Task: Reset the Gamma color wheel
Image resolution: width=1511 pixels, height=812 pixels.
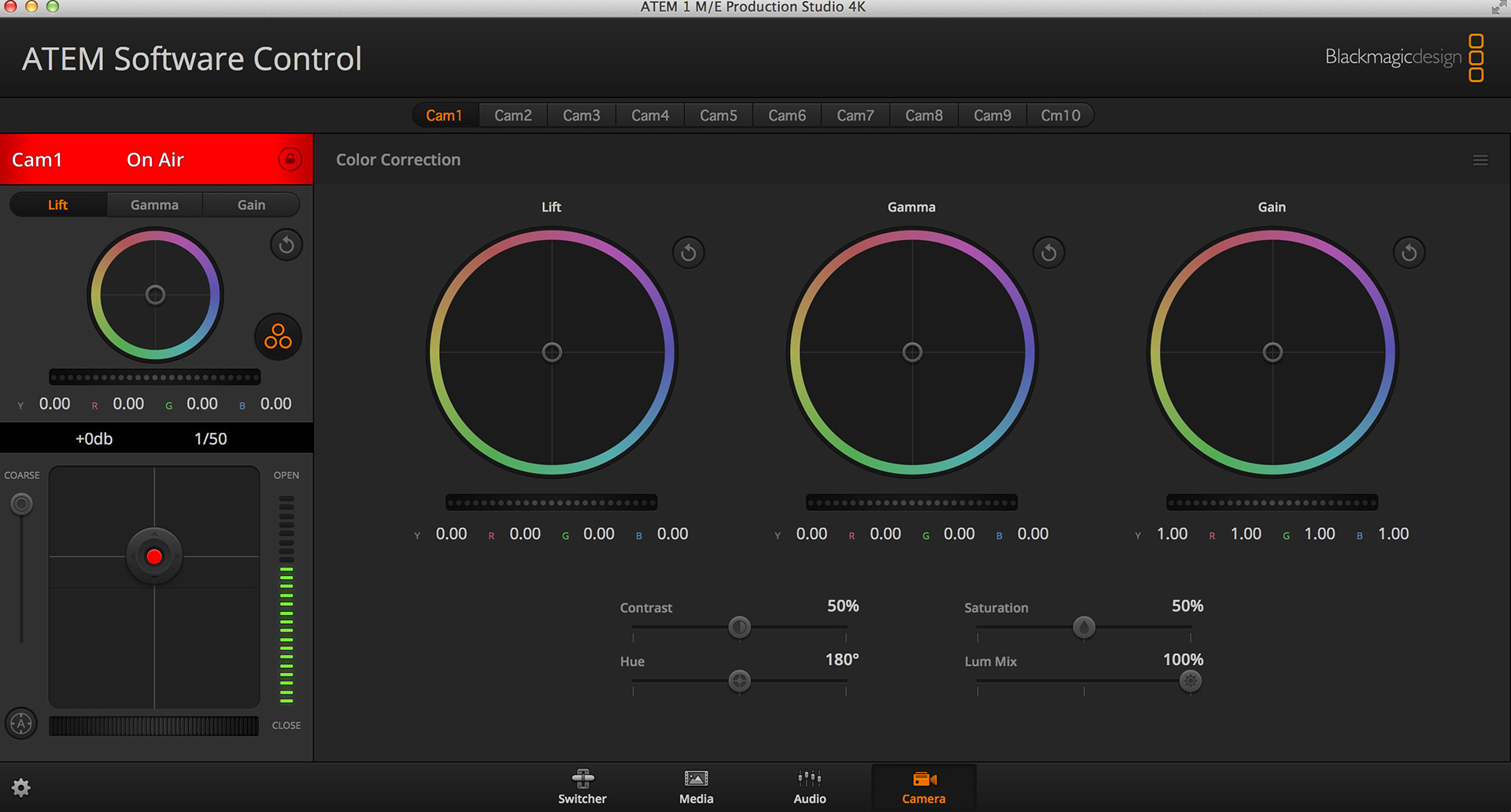Action: 1048,252
